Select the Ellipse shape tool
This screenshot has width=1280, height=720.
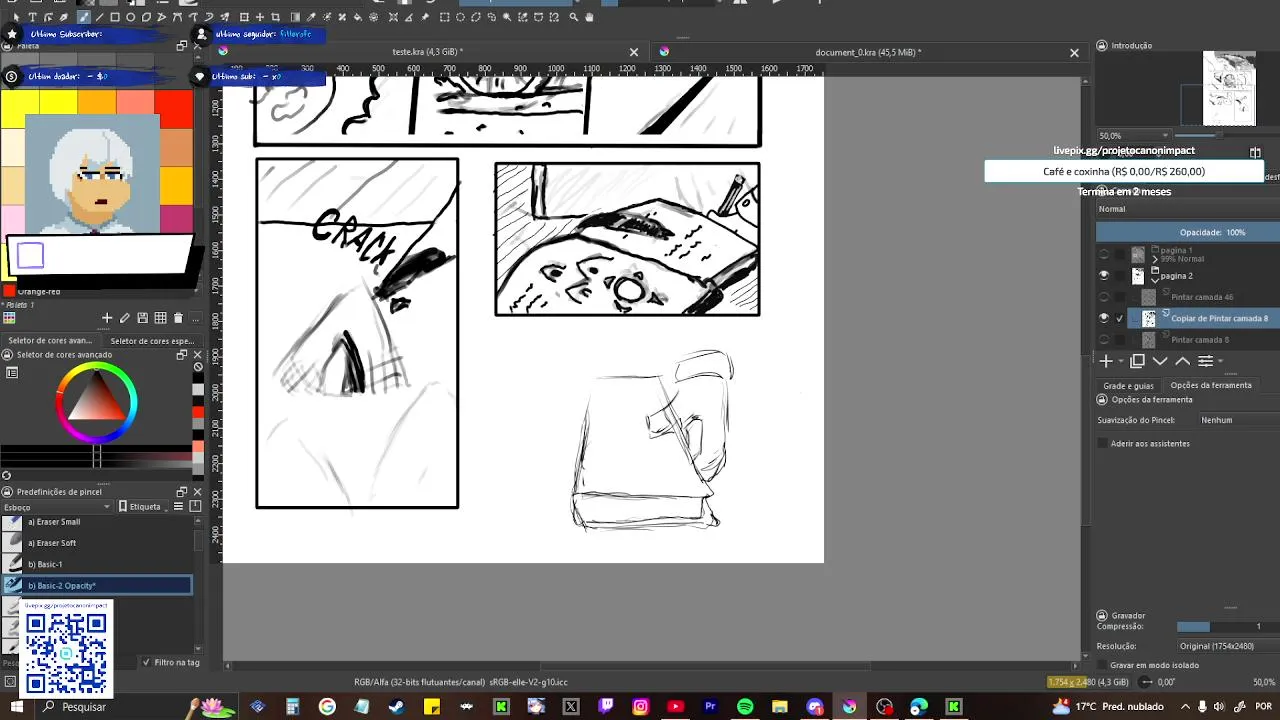(x=130, y=17)
